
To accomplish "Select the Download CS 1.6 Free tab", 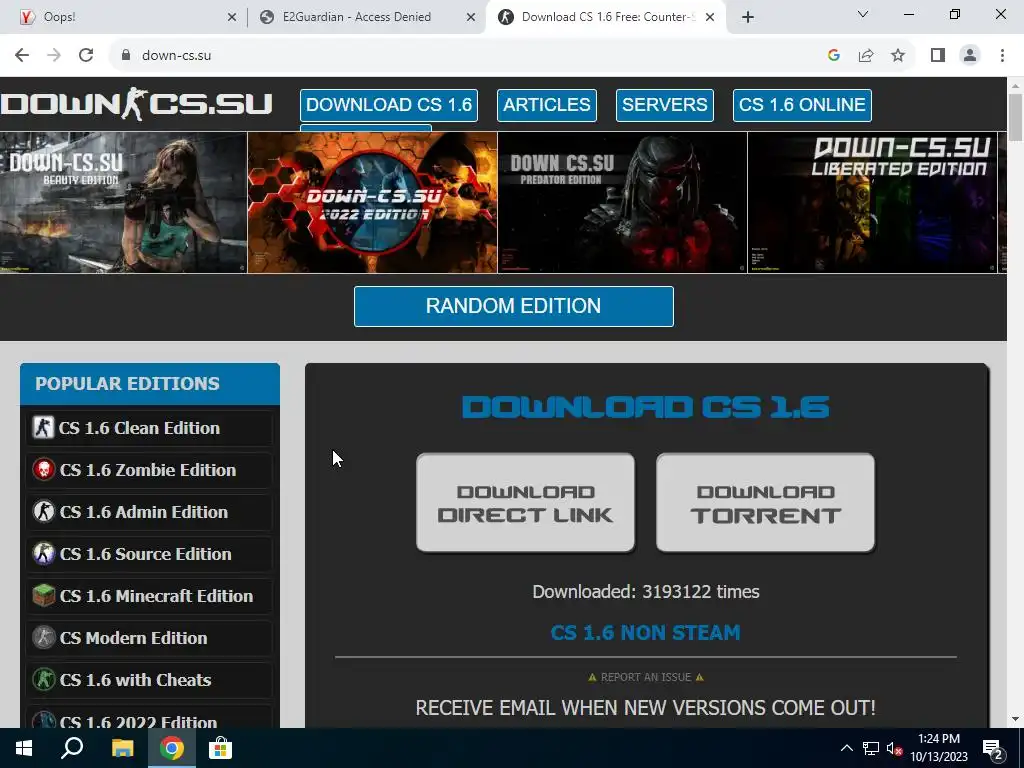I will pyautogui.click(x=604, y=17).
